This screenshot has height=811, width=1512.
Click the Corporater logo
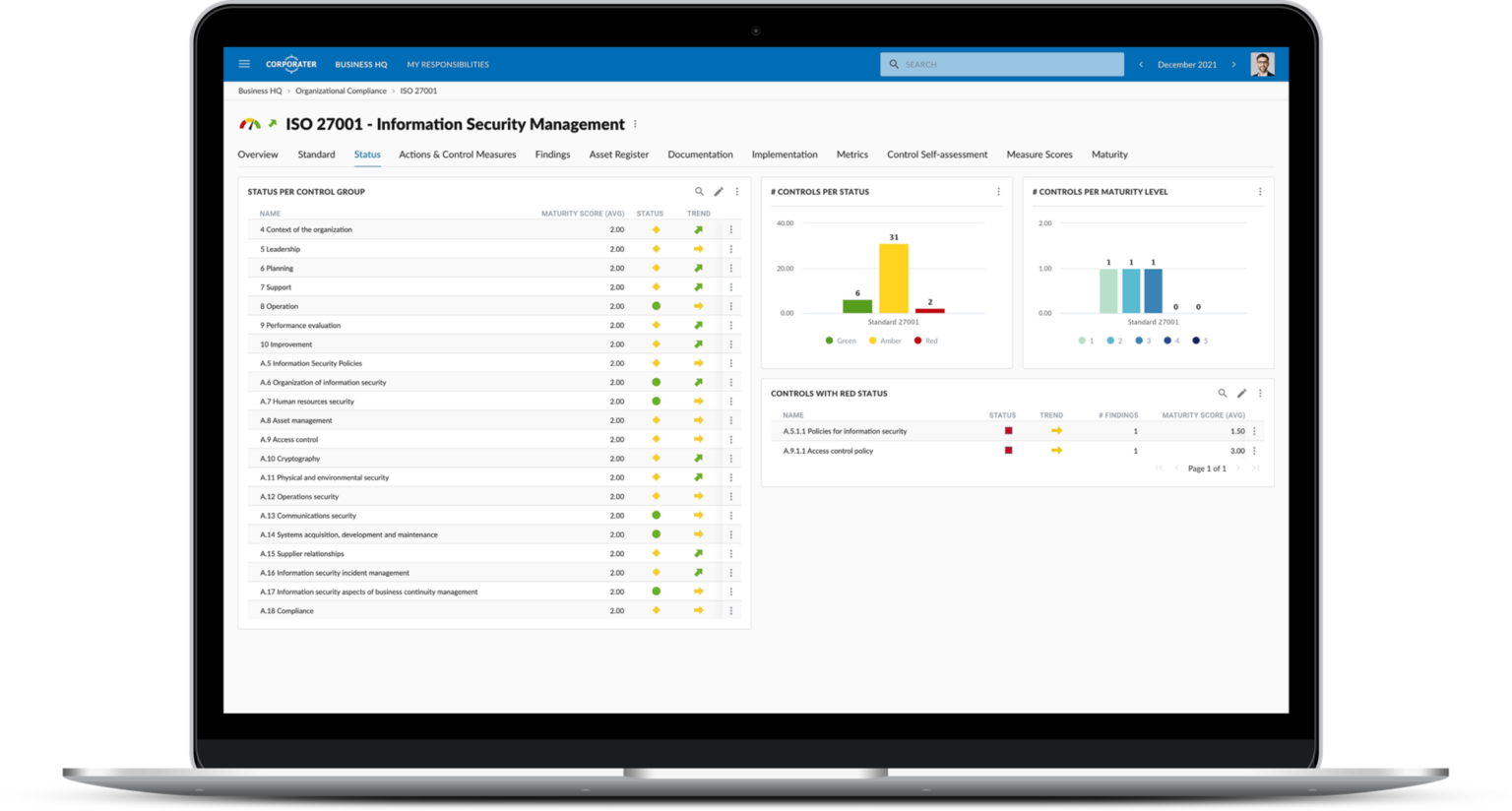point(291,64)
